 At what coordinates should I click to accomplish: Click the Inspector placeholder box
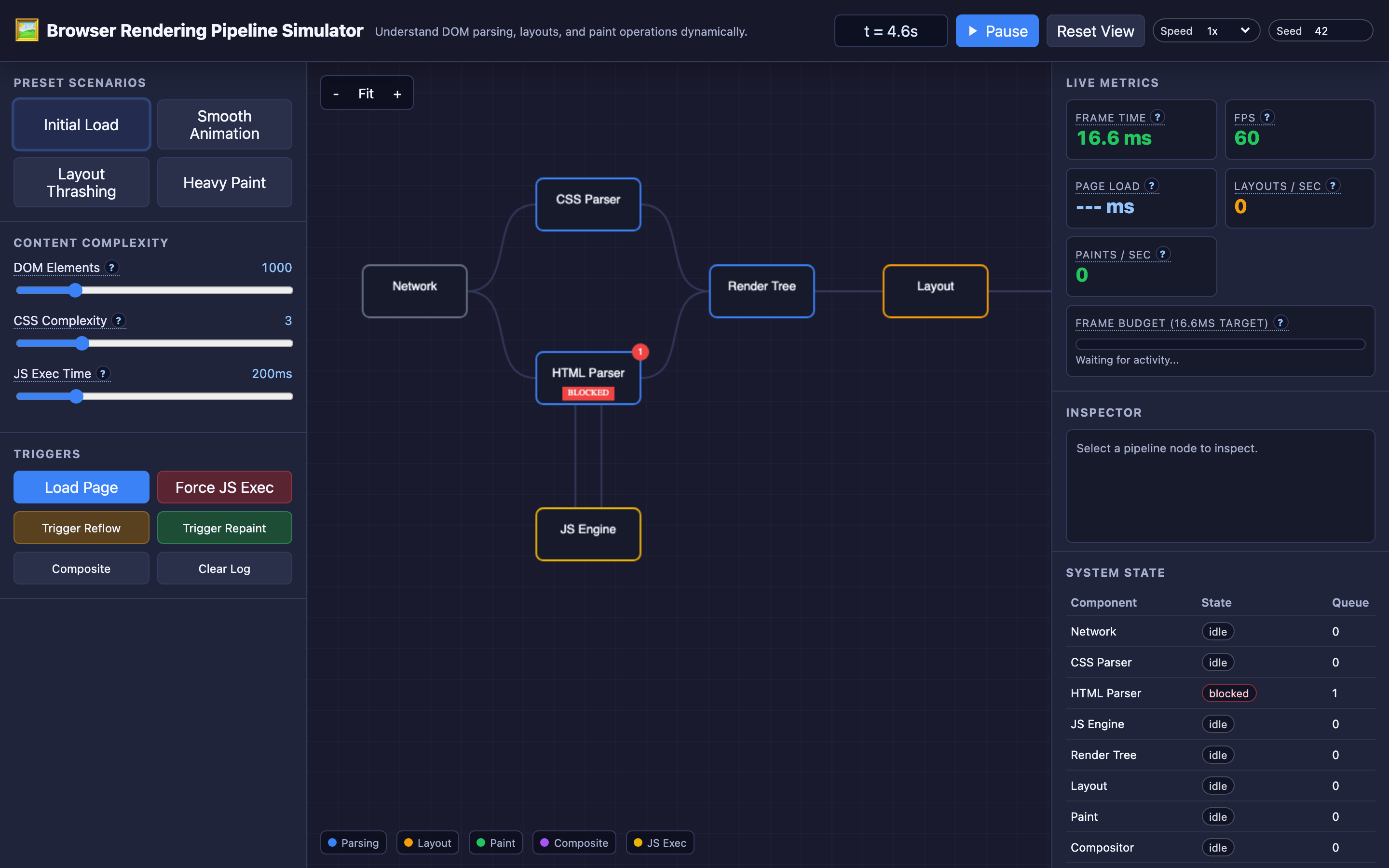point(1220,486)
